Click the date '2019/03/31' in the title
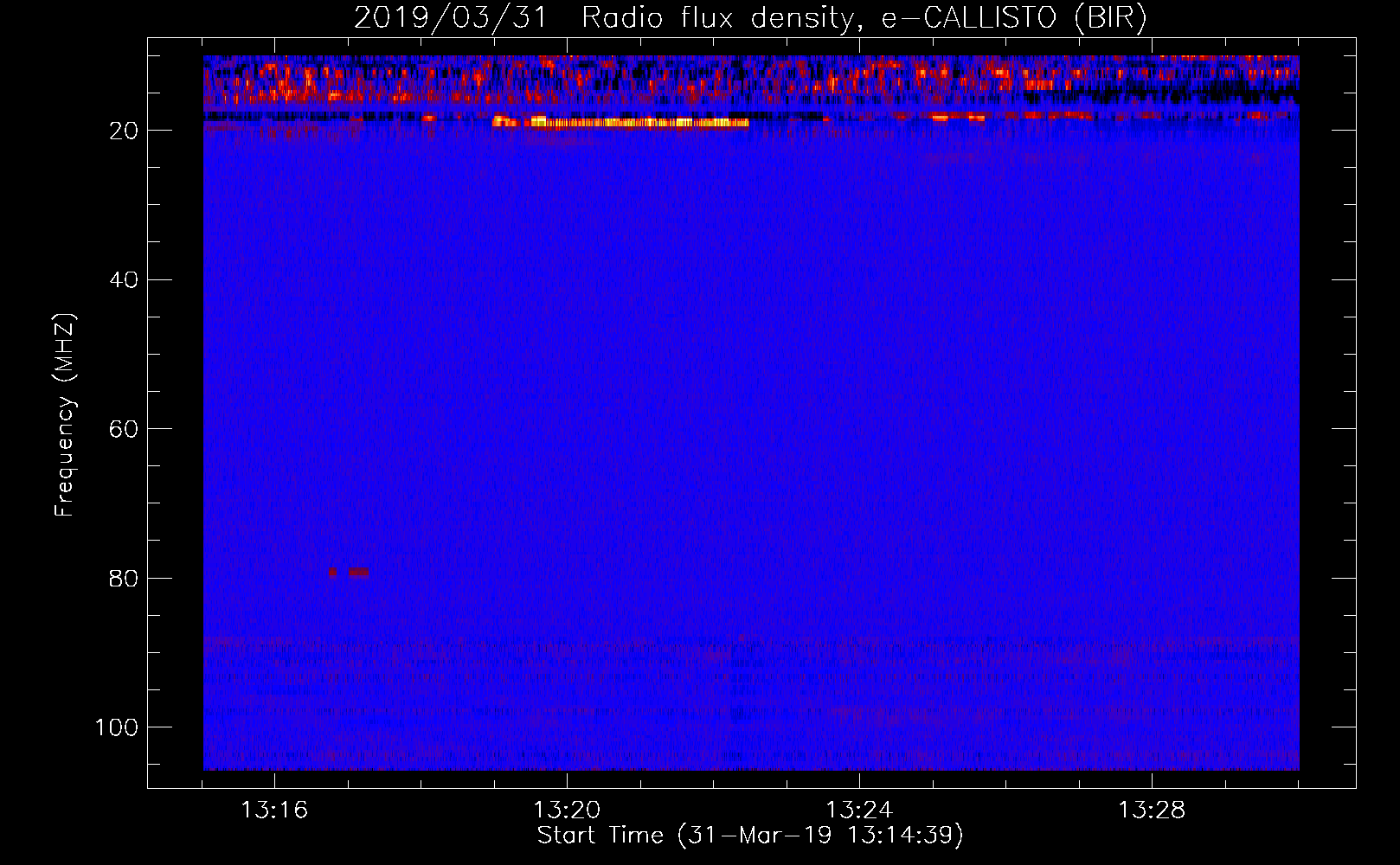Viewport: 1400px width, 865px height. coord(451,18)
